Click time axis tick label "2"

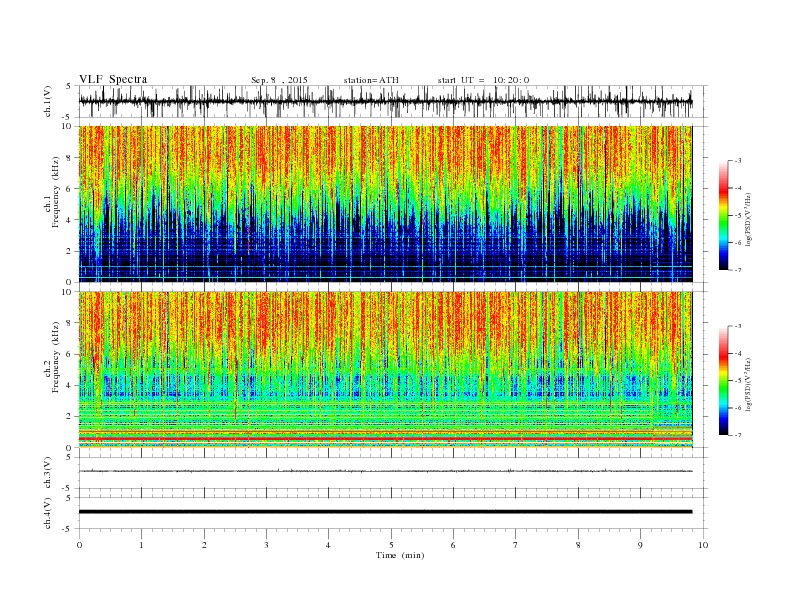pyautogui.click(x=204, y=545)
